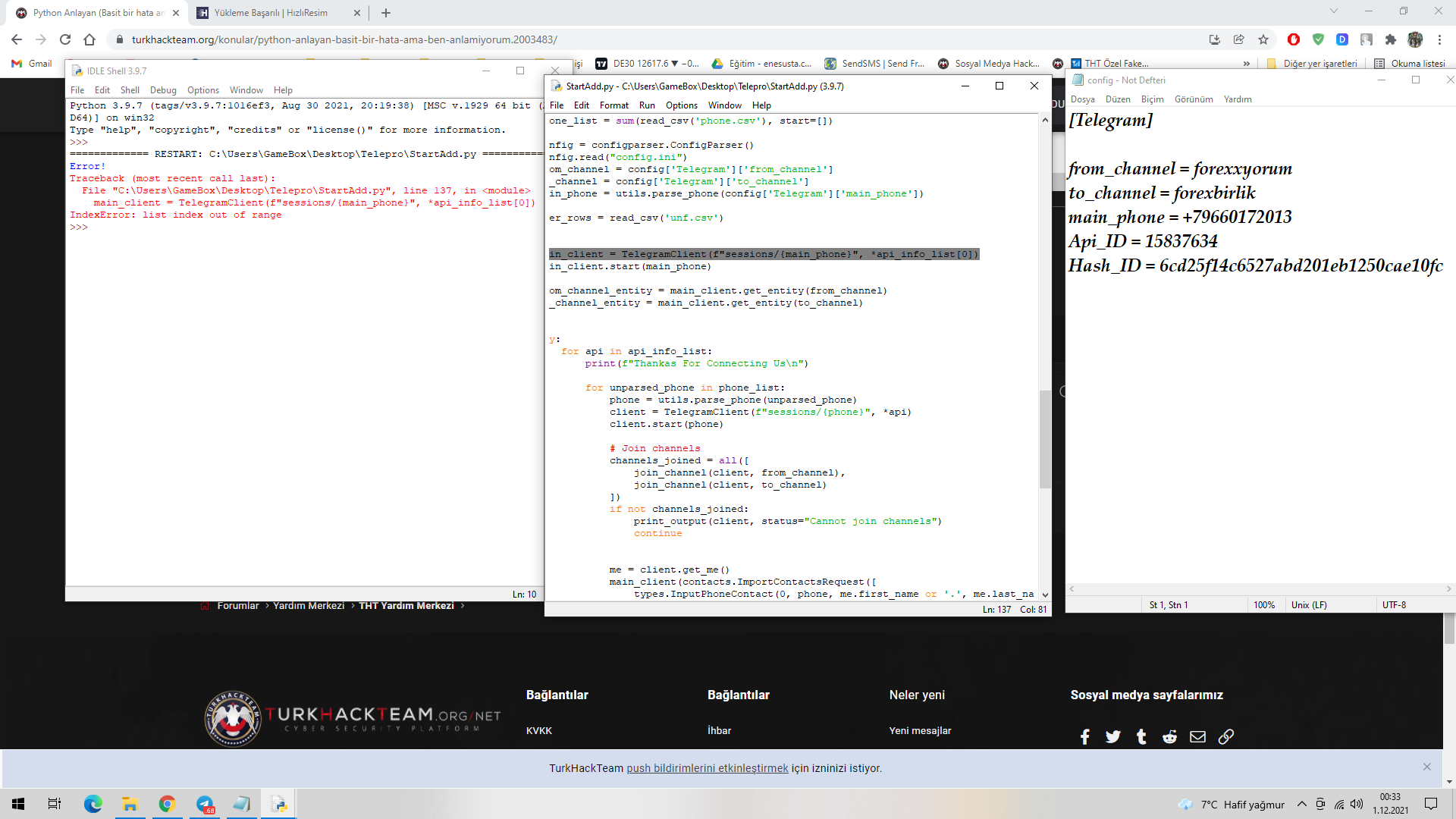Image resolution: width=1456 pixels, height=819 pixels.
Task: Click the 'Unix (LF)' Notepad status entry
Action: coord(1309,605)
